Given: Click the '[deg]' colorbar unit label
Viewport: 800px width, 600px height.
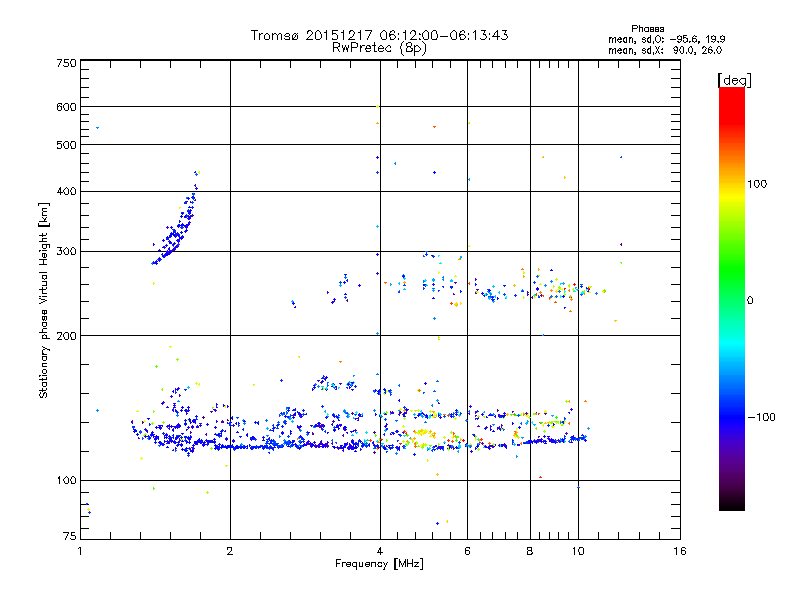Looking at the screenshot, I should click(x=734, y=80).
